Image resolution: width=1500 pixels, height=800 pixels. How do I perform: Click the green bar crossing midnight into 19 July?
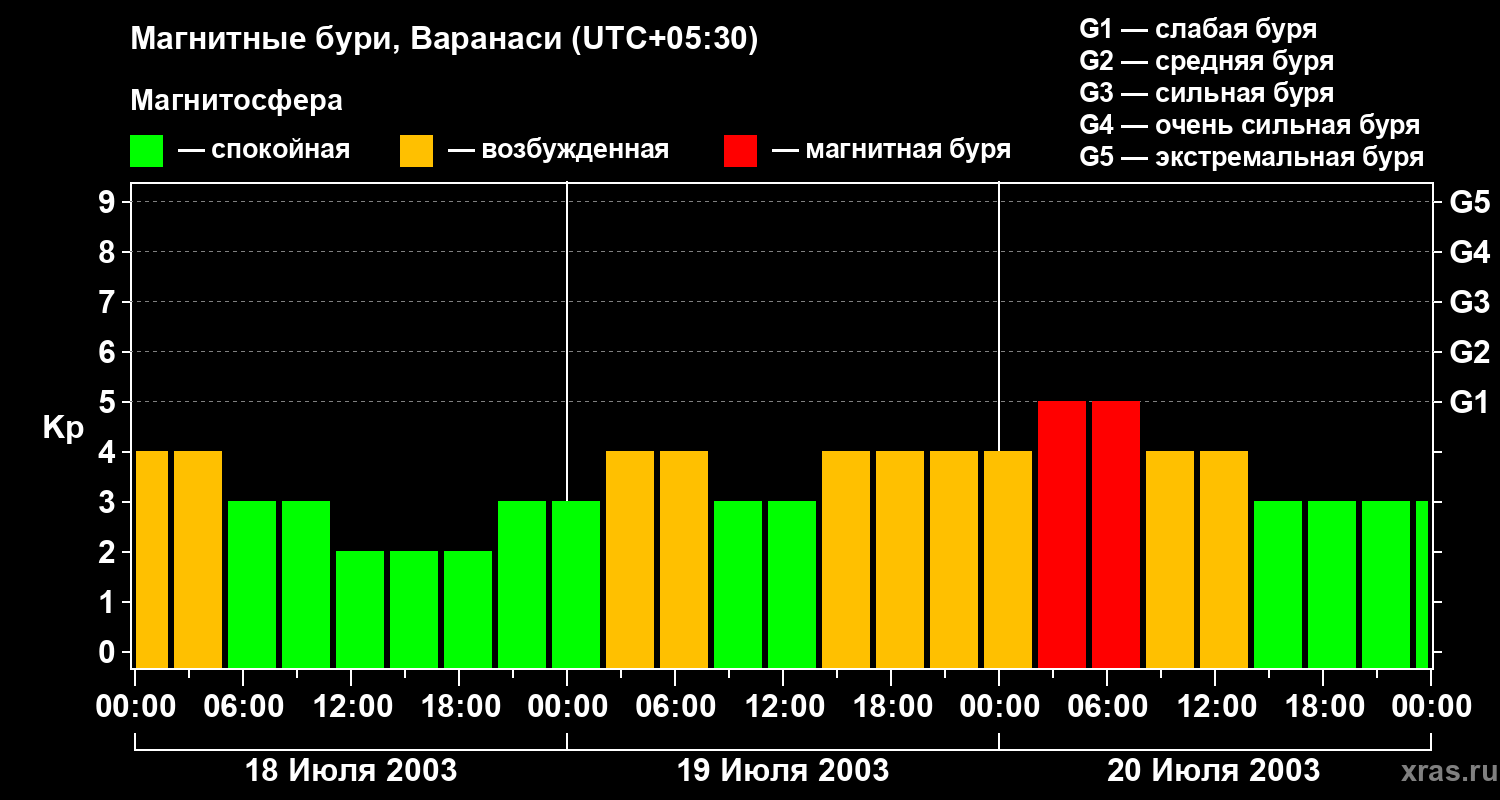pyautogui.click(x=576, y=584)
